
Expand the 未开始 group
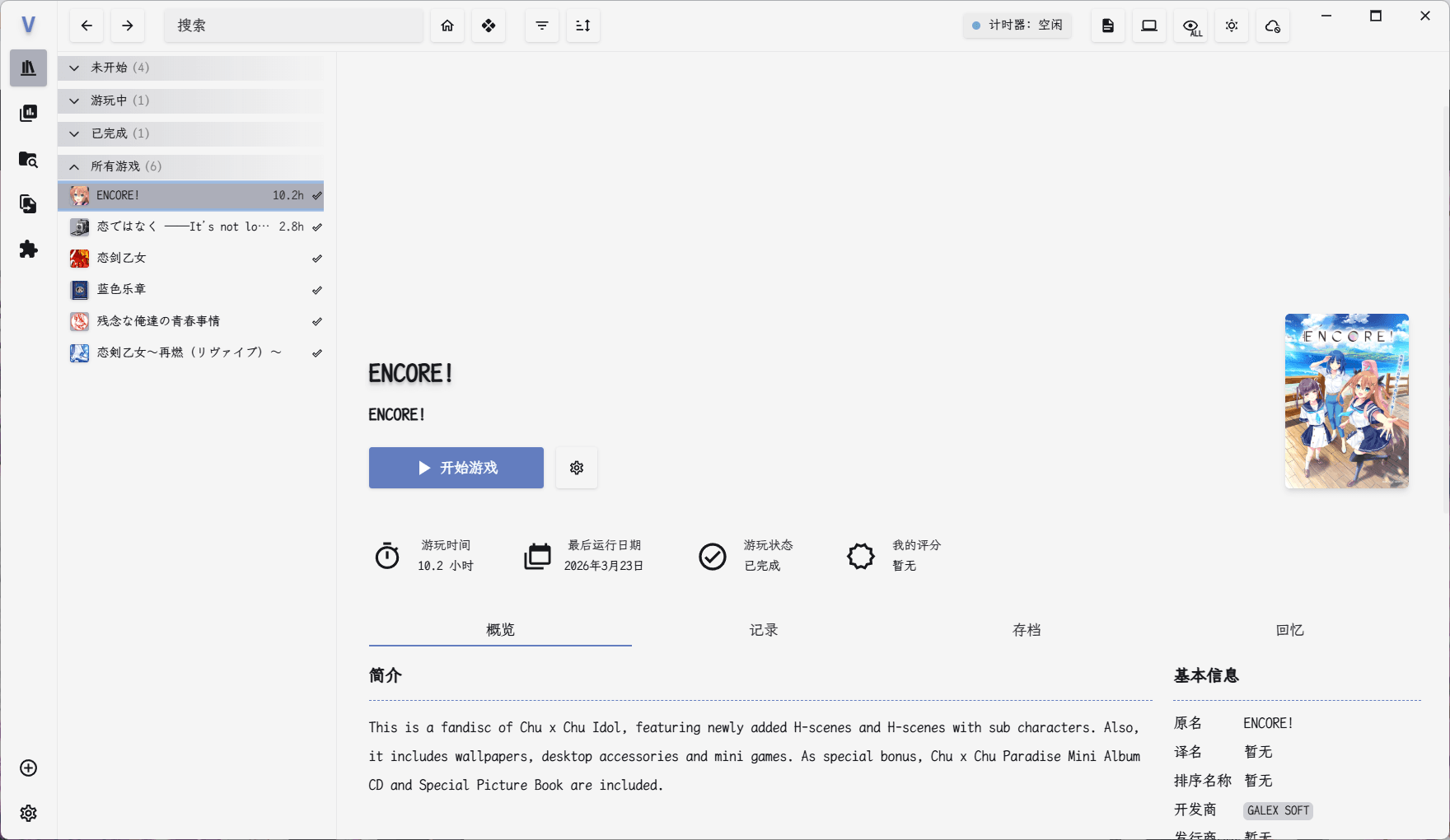click(75, 68)
